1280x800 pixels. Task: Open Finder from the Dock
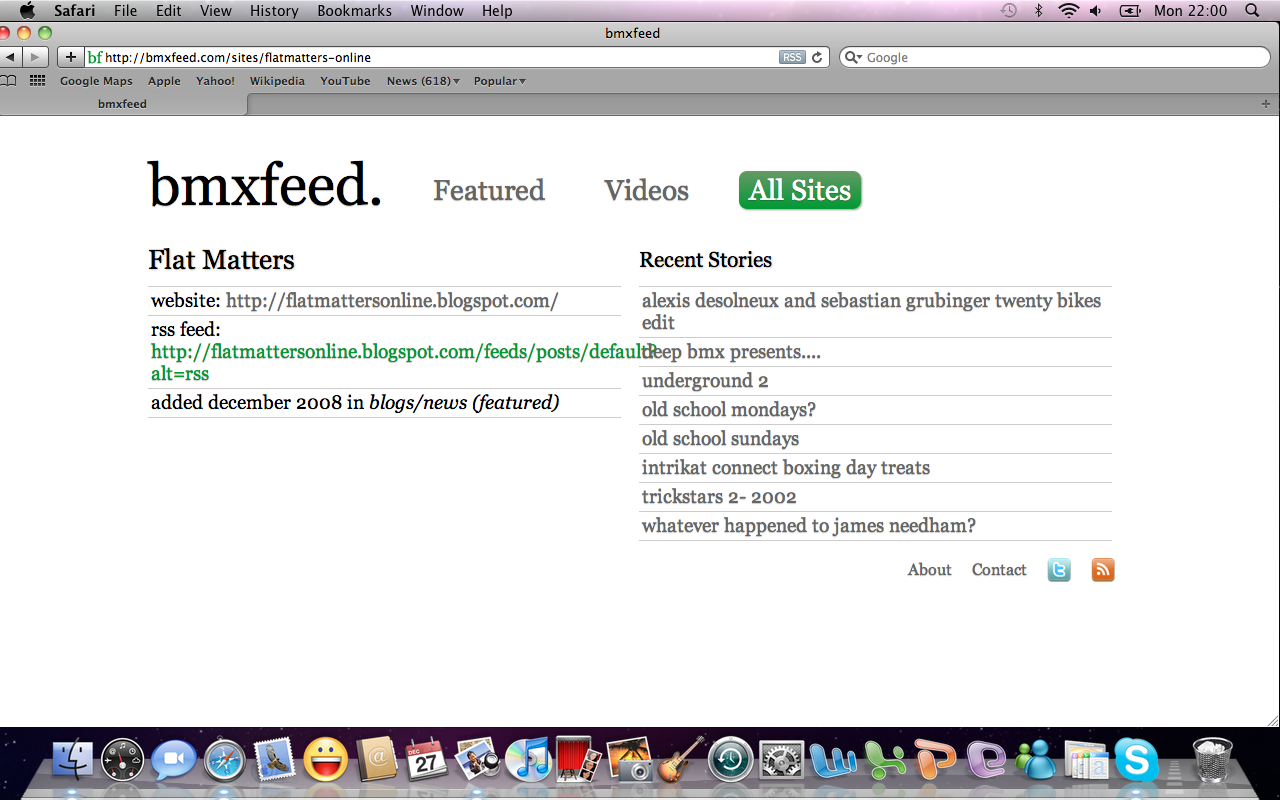(x=72, y=760)
